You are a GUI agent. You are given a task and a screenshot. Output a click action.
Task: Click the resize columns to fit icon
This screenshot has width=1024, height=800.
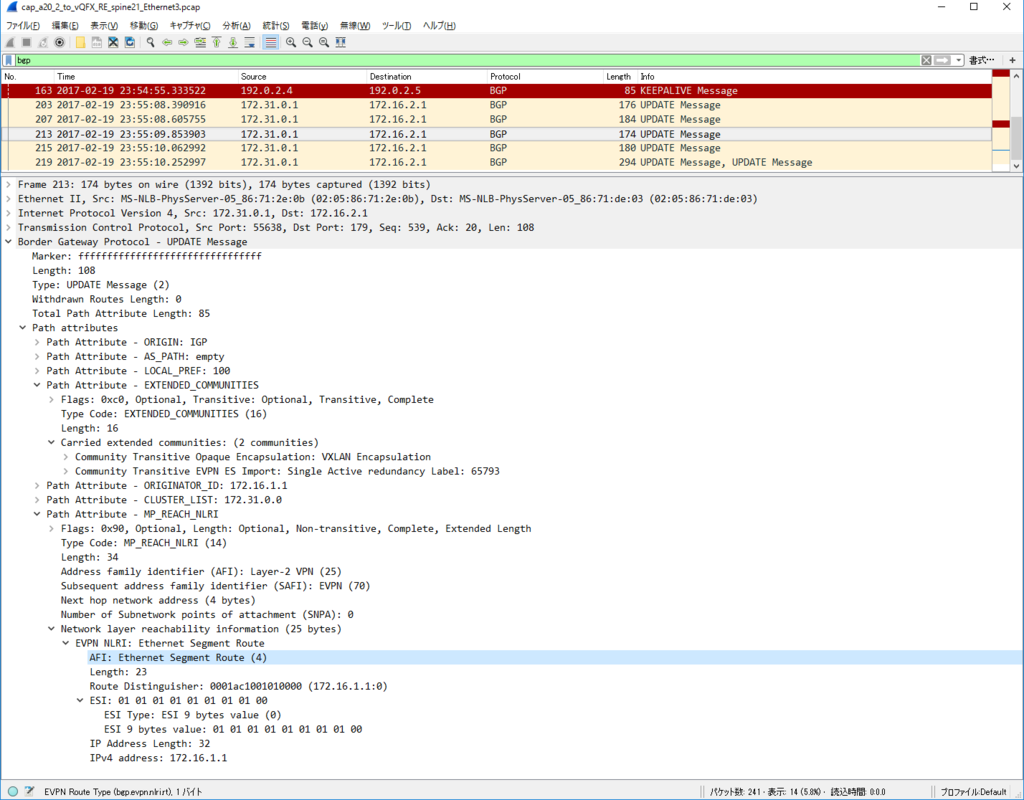340,42
